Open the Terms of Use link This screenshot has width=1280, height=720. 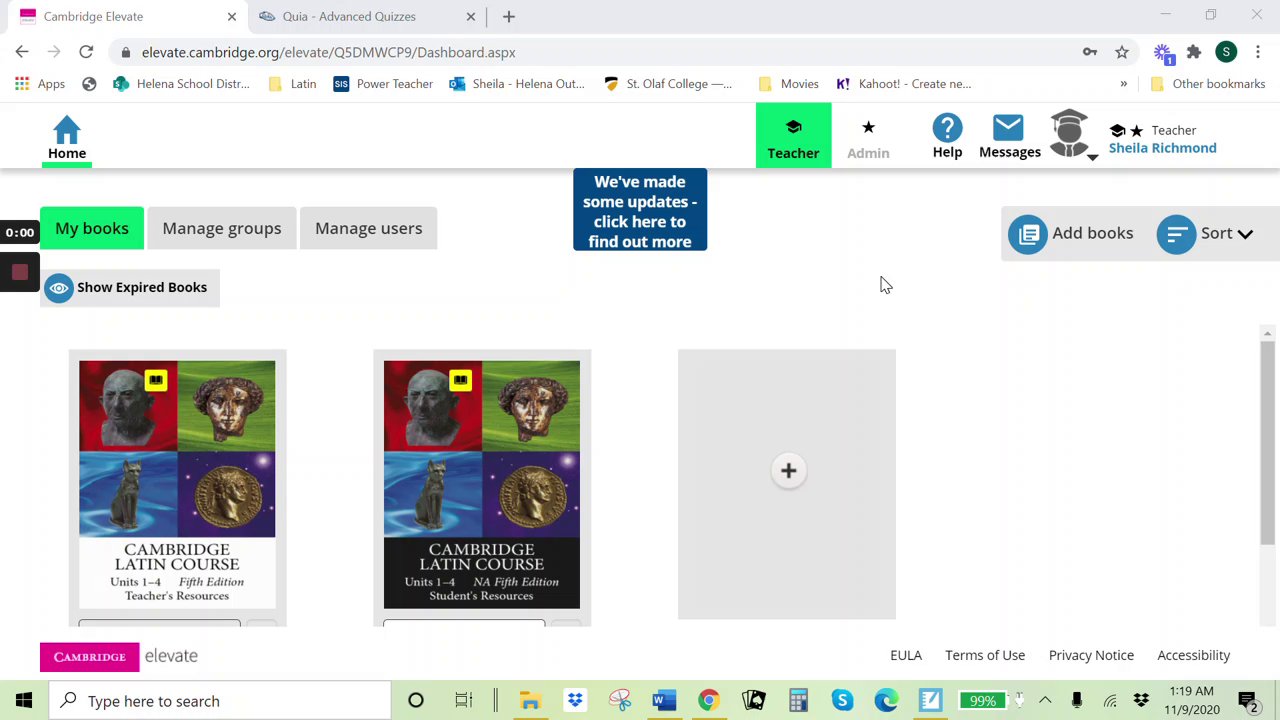point(985,655)
